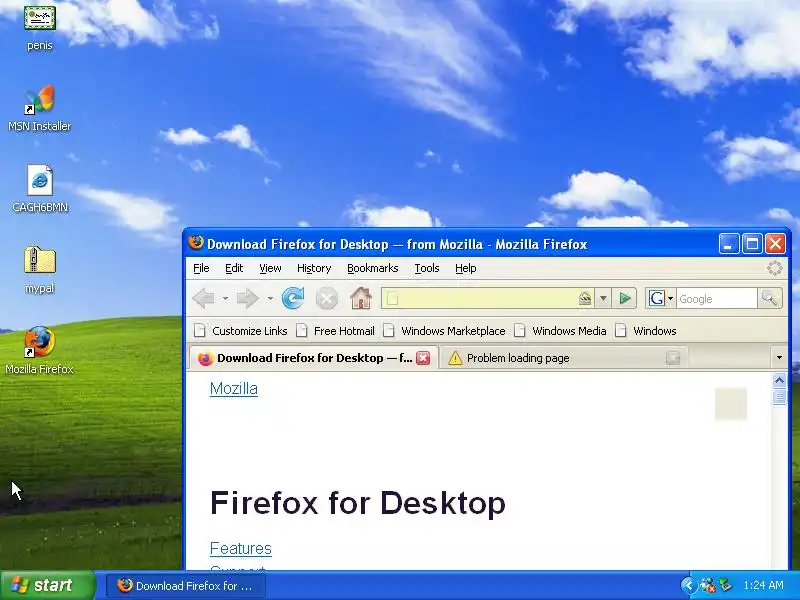
Task: Open Windows Marketplace bookmark
Action: pos(444,331)
